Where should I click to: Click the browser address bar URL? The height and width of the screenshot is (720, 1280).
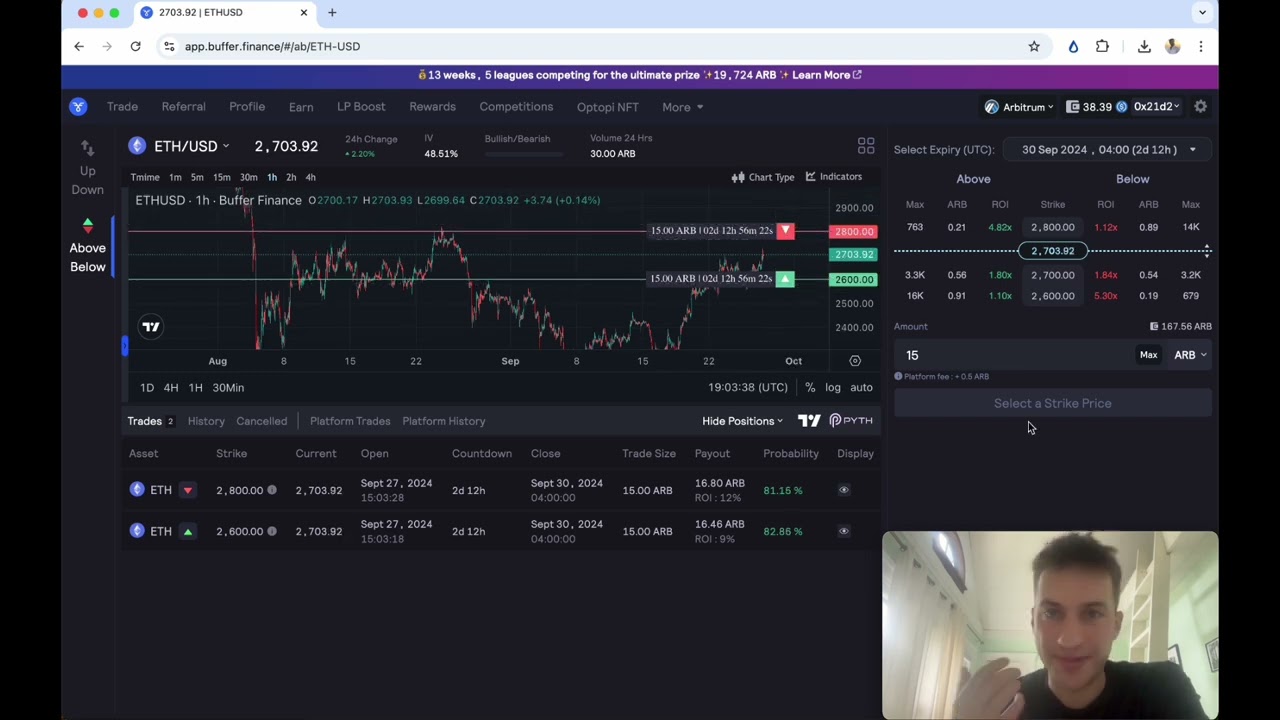pos(272,46)
